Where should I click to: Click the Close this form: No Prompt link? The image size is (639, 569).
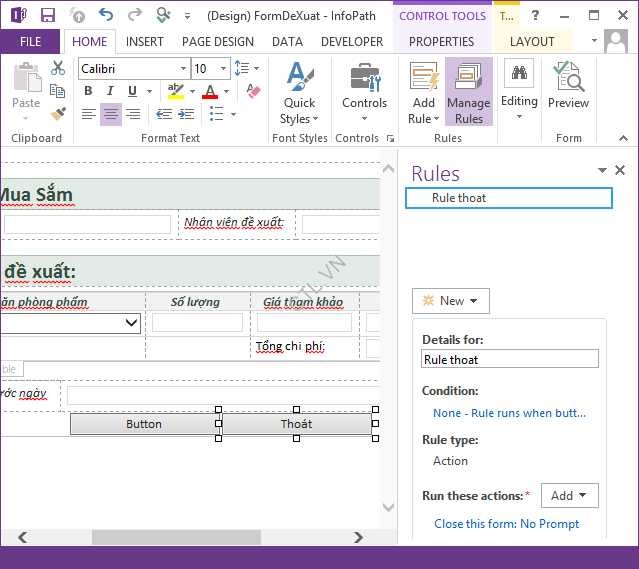[506, 523]
